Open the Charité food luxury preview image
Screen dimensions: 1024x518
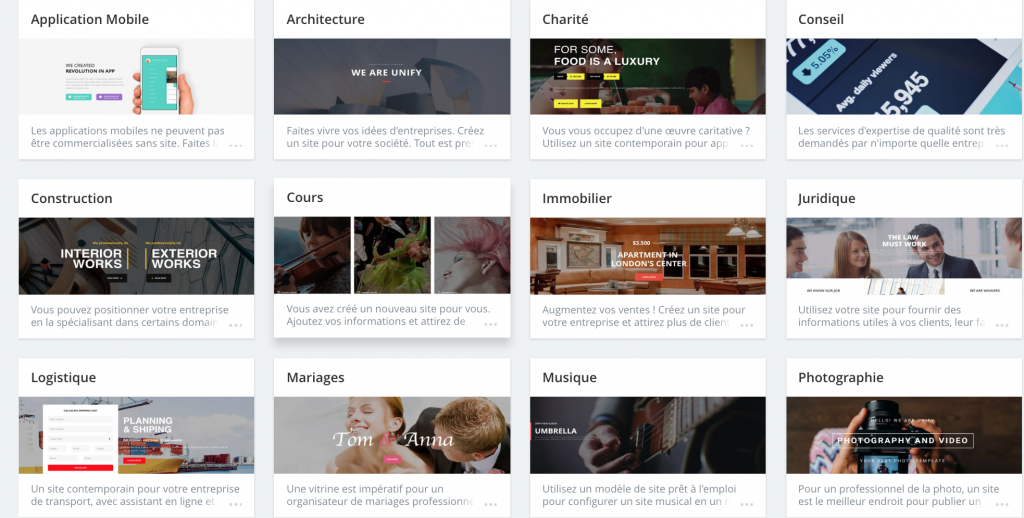(x=648, y=76)
